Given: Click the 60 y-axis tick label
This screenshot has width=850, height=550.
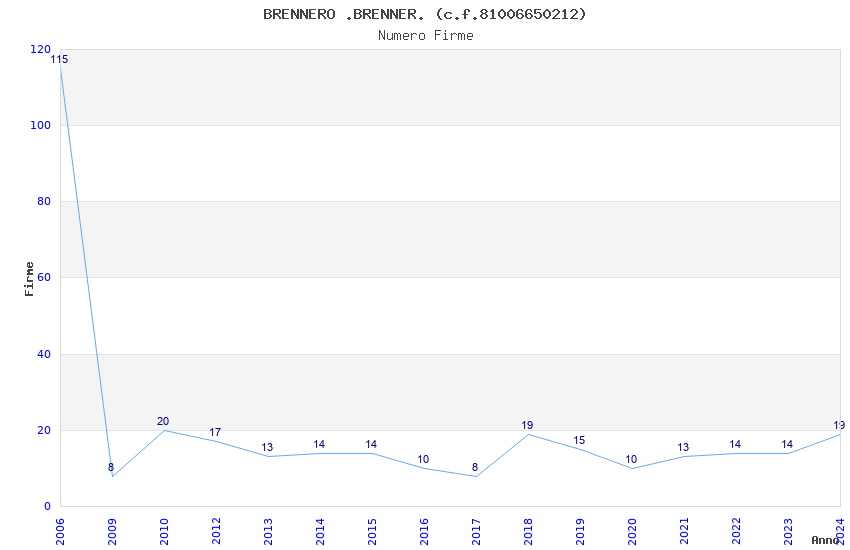Looking at the screenshot, I should pyautogui.click(x=43, y=278).
